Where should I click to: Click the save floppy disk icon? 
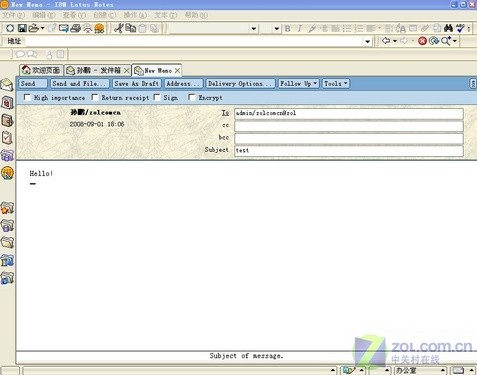(x=22, y=28)
